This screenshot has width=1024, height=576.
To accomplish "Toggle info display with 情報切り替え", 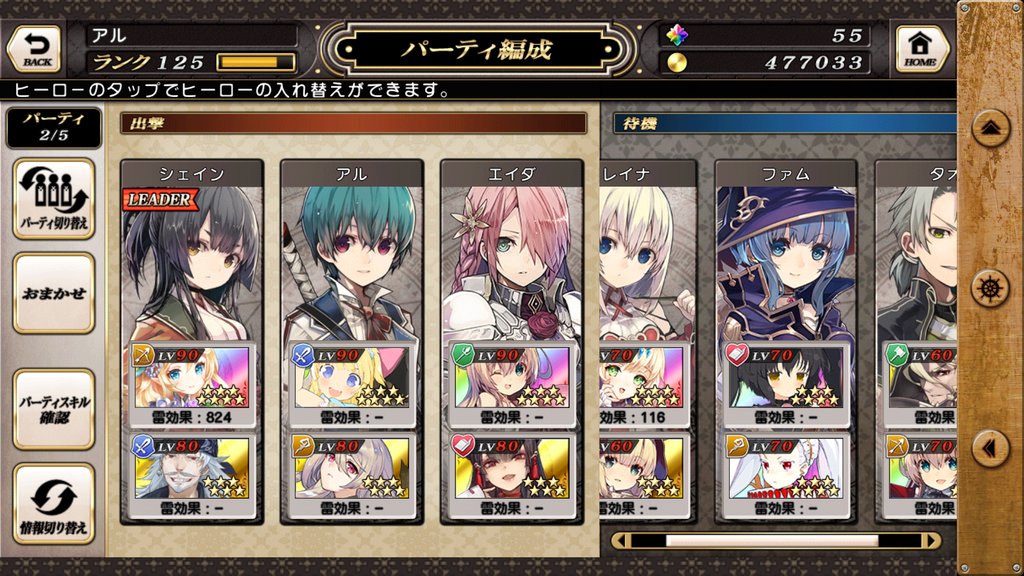I will pos(54,504).
